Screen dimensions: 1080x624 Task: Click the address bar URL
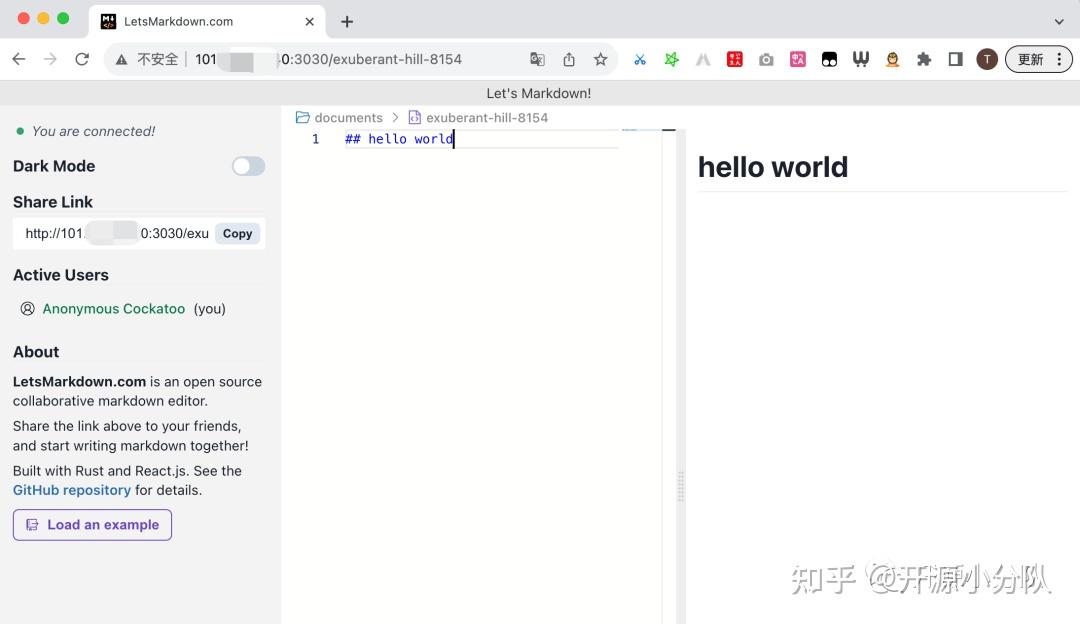(x=329, y=59)
